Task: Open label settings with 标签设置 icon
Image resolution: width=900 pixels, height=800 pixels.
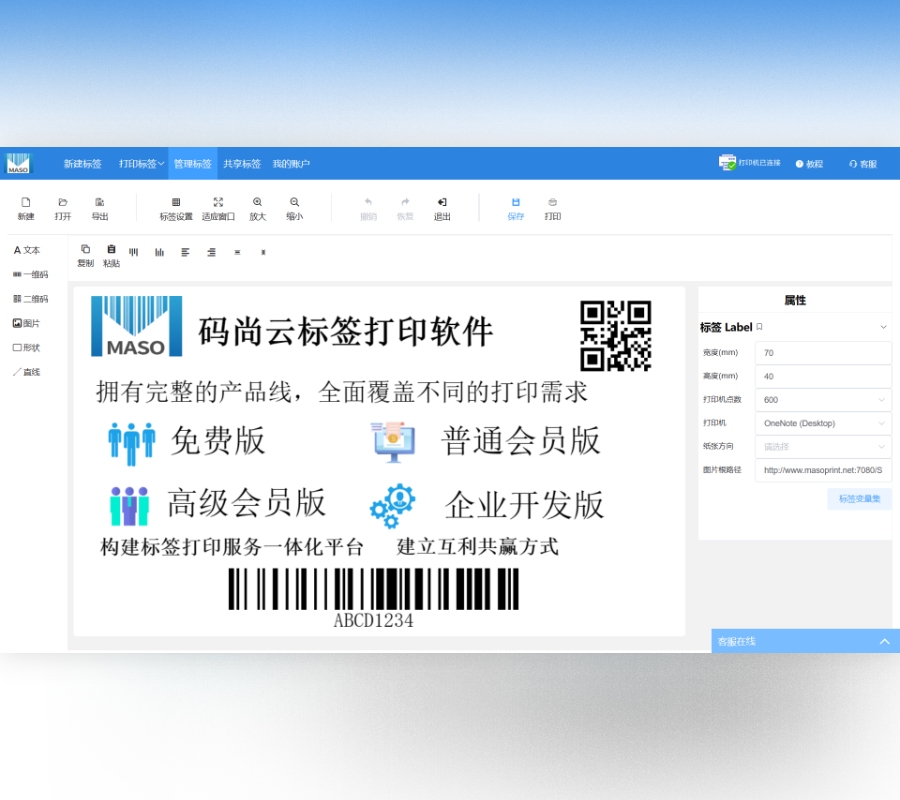Action: [x=177, y=207]
